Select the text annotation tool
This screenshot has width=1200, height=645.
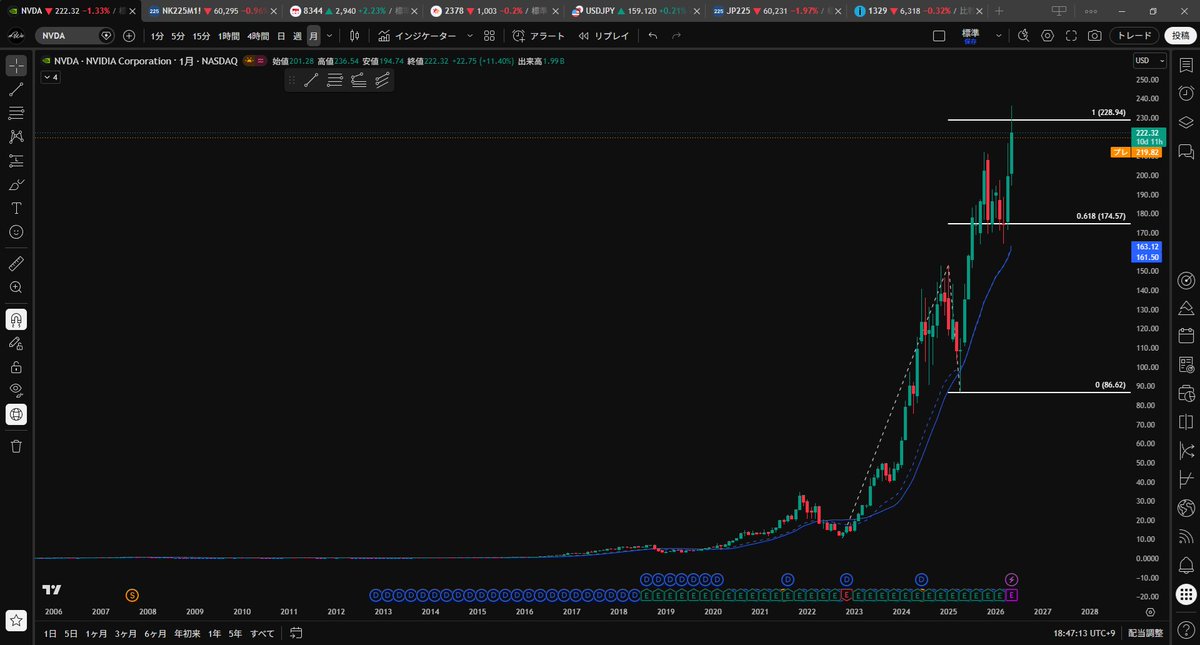(16, 208)
